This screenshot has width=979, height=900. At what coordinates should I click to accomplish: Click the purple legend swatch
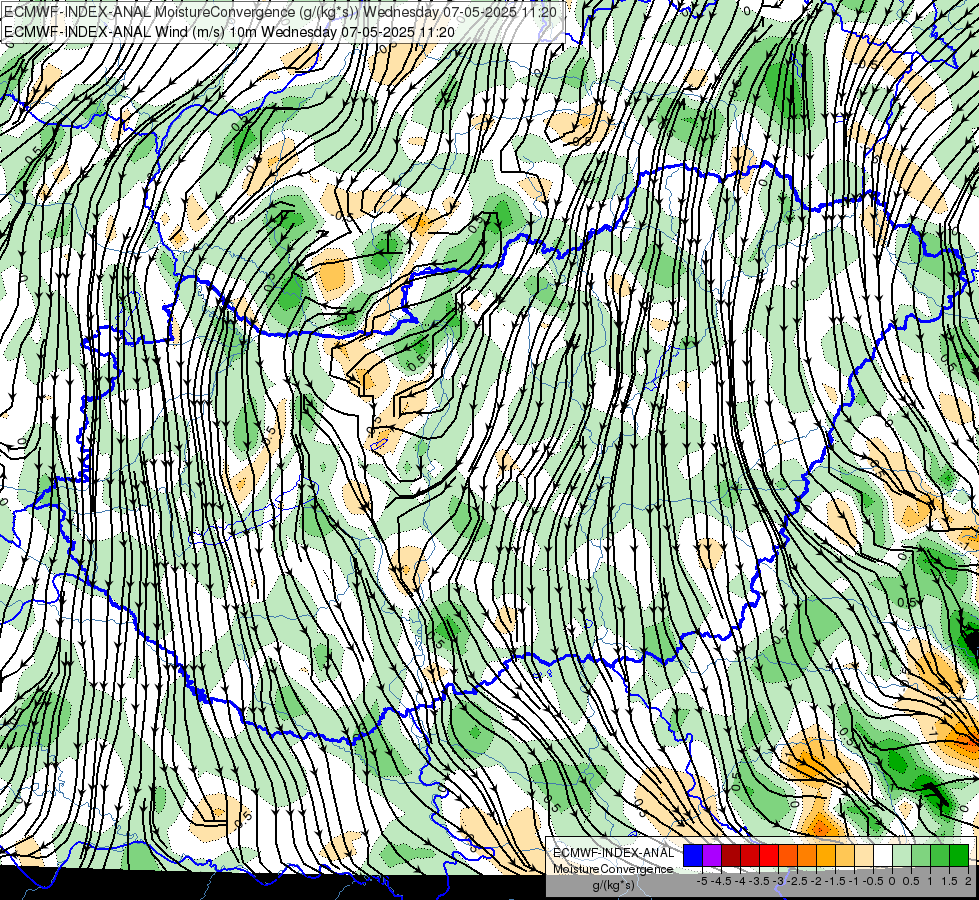(x=712, y=855)
